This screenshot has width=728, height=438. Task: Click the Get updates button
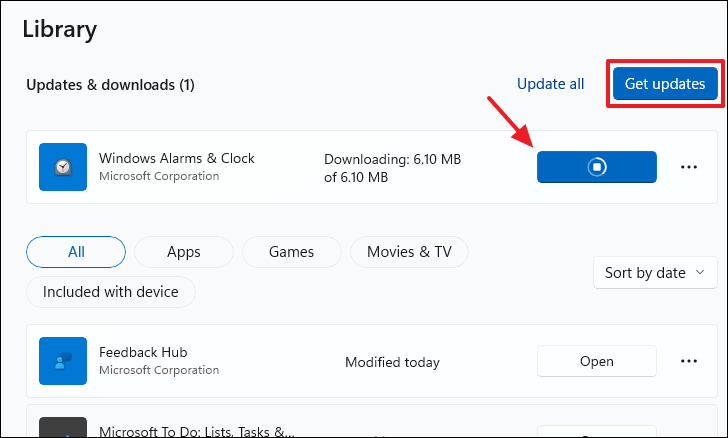[x=665, y=84]
